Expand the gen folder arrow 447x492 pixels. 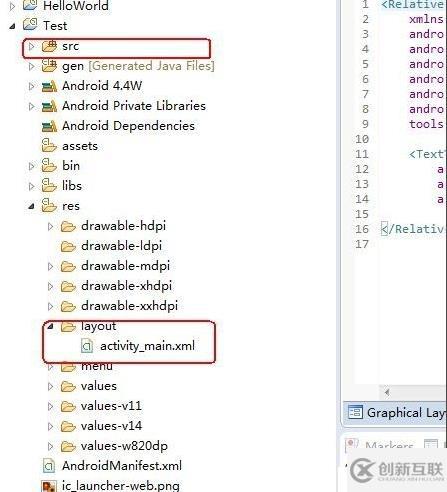tap(31, 66)
